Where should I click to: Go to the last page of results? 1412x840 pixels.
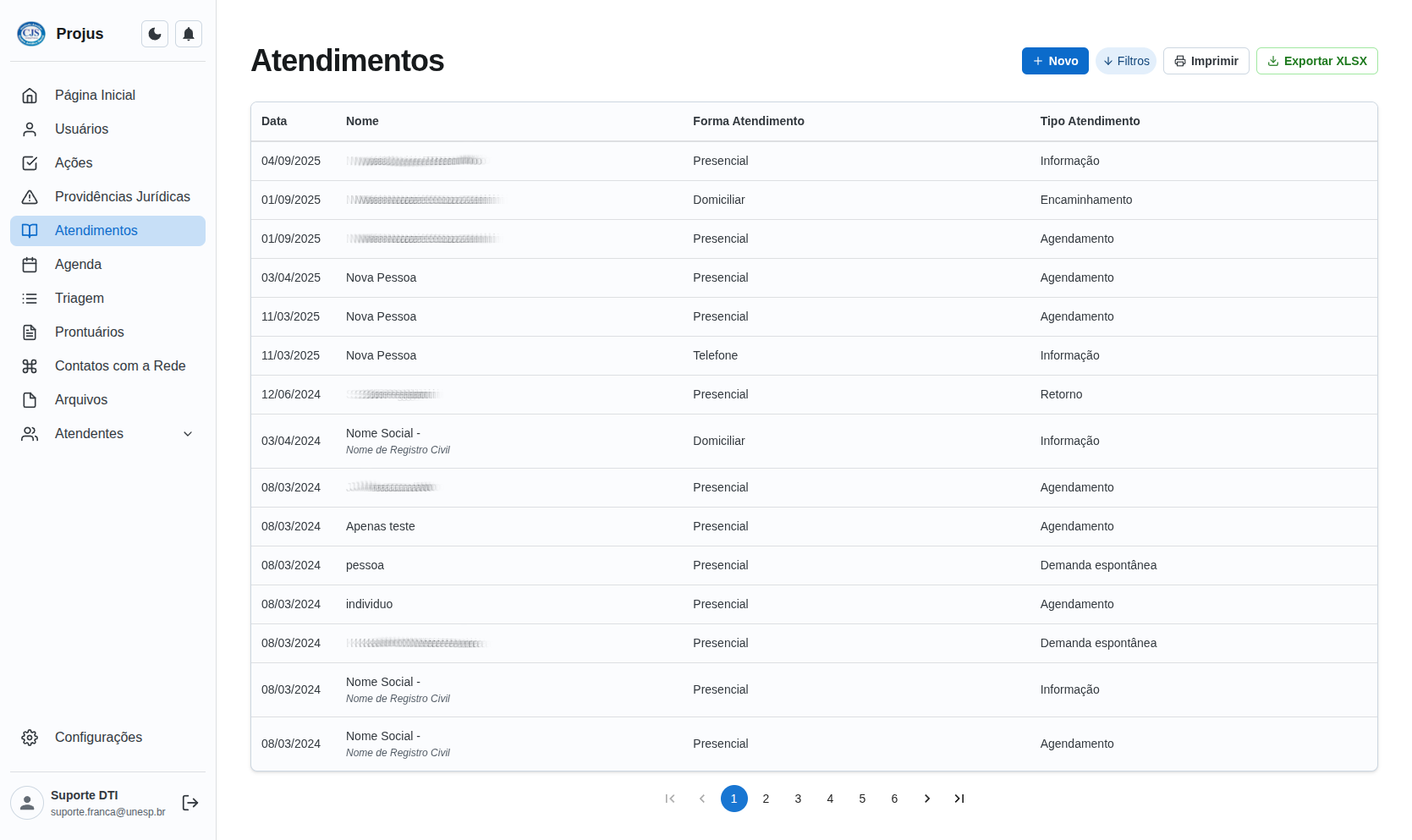(x=959, y=799)
